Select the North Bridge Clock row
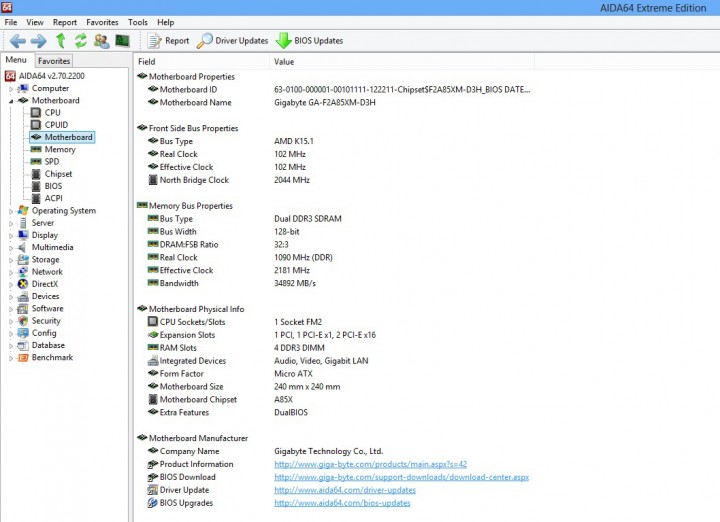The height and width of the screenshot is (522, 720). (229, 180)
